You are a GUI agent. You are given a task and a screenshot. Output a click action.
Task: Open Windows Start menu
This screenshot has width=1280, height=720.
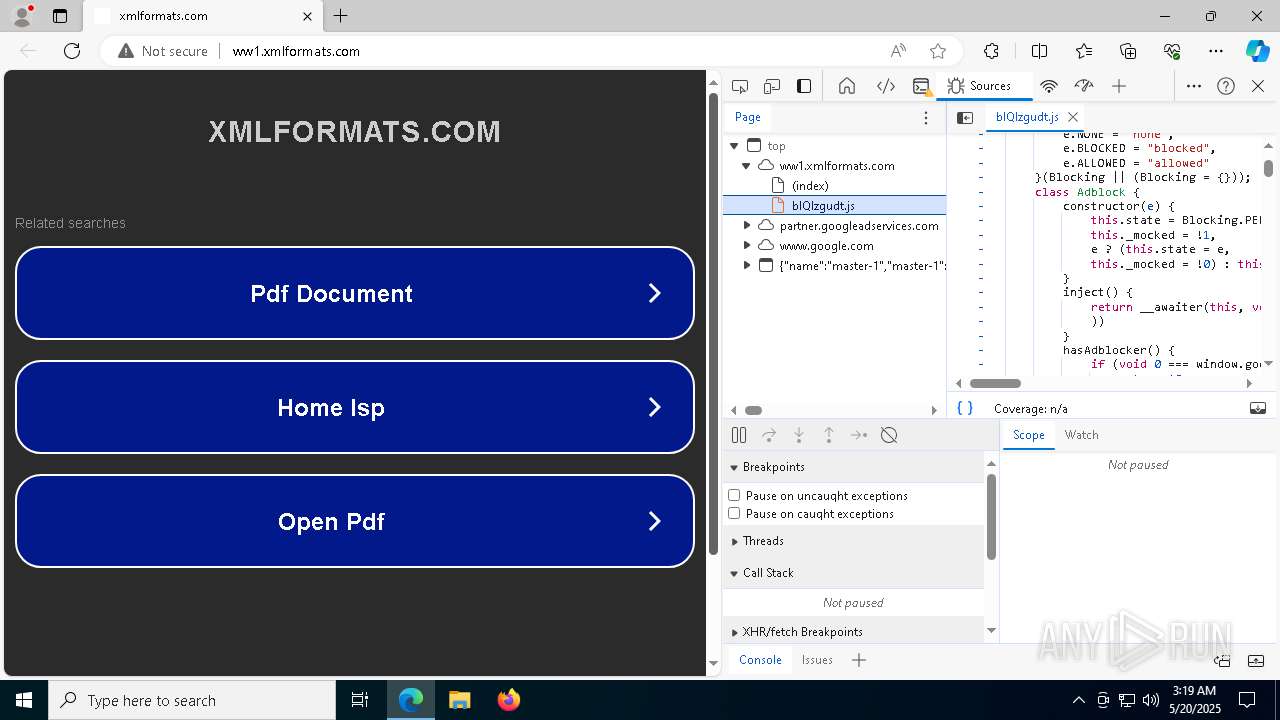click(x=24, y=700)
